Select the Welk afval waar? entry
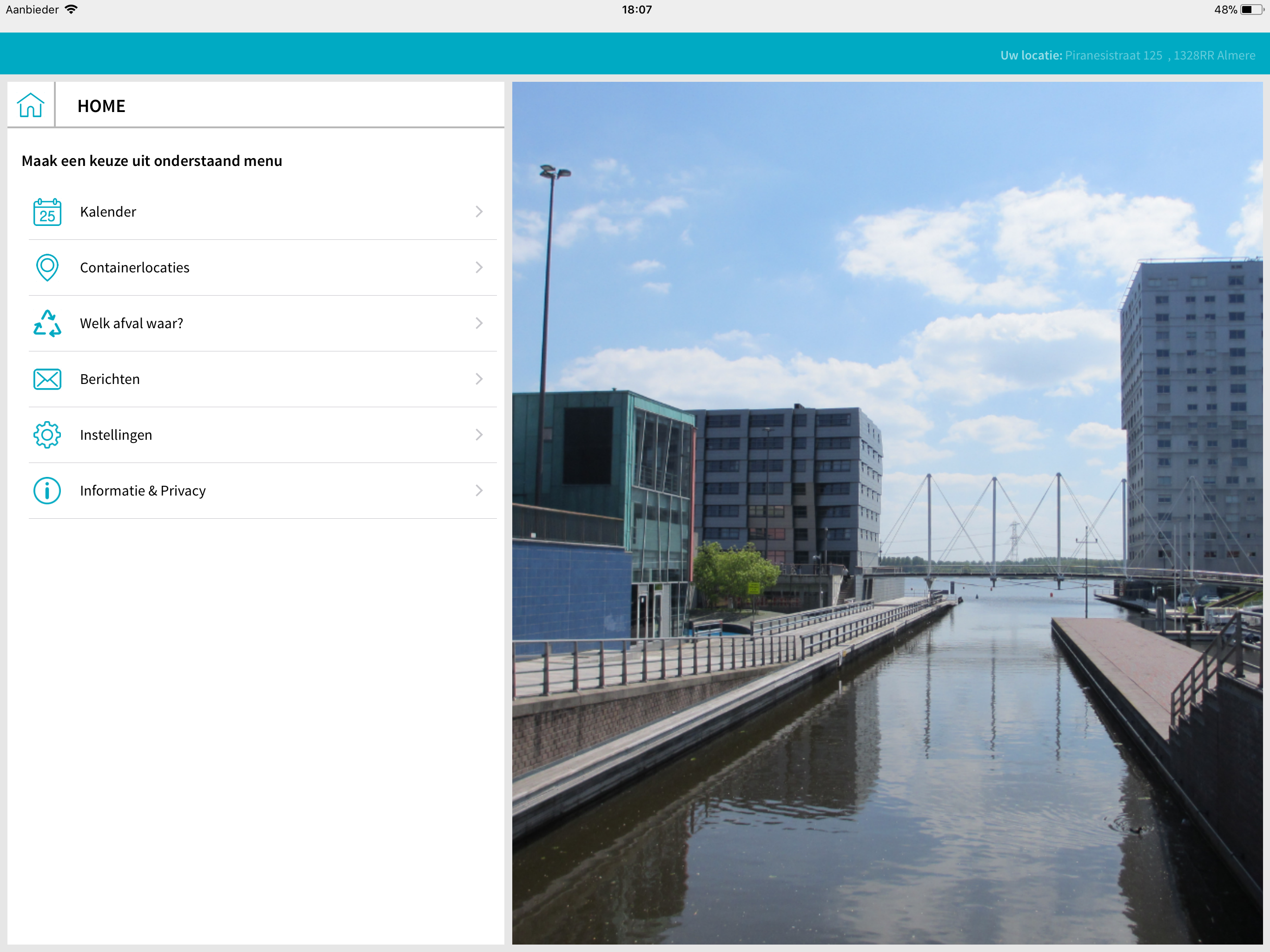The image size is (1270, 952). pos(132,323)
